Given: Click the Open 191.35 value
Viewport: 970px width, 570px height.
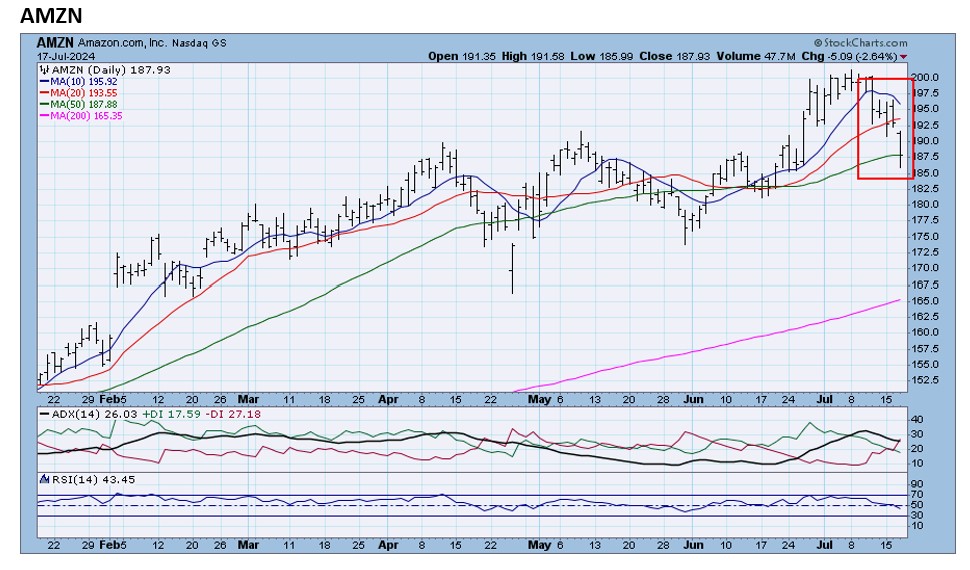Looking at the screenshot, I should click(x=462, y=56).
